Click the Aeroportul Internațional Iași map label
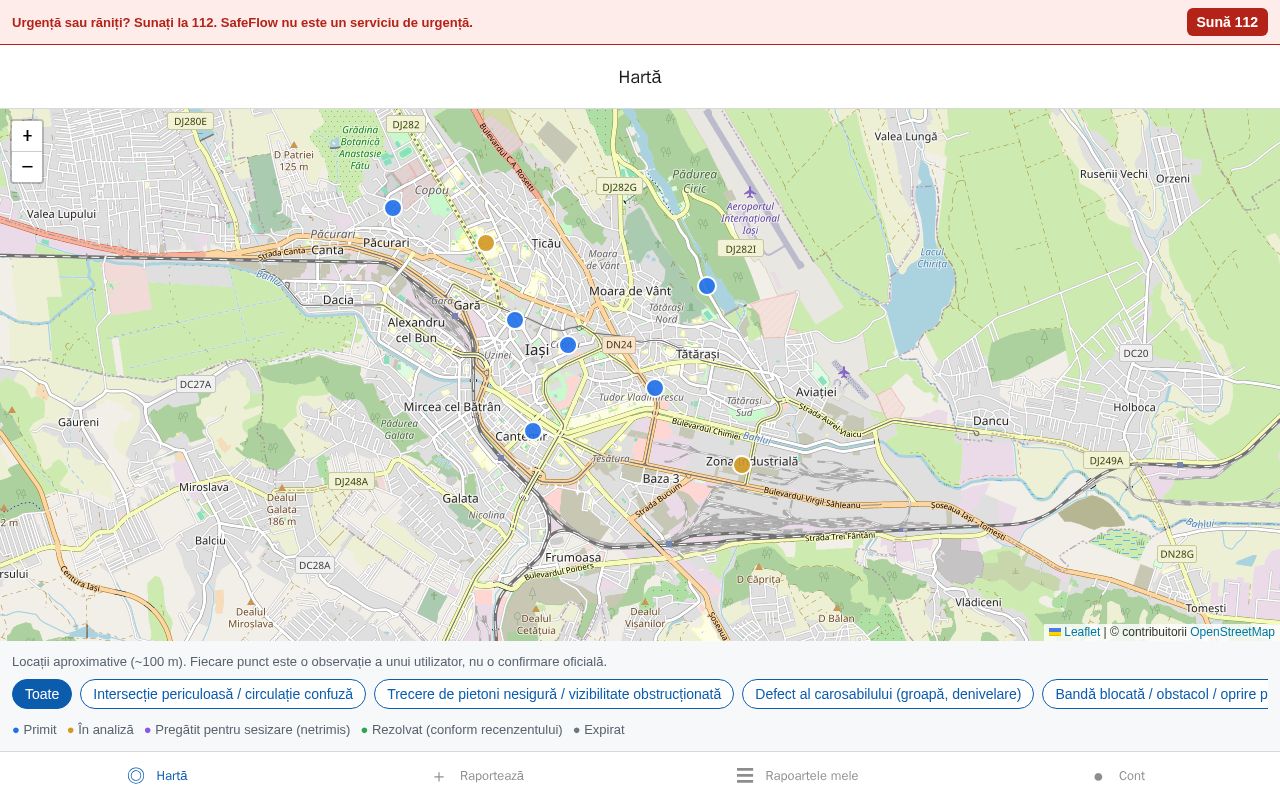 750,218
